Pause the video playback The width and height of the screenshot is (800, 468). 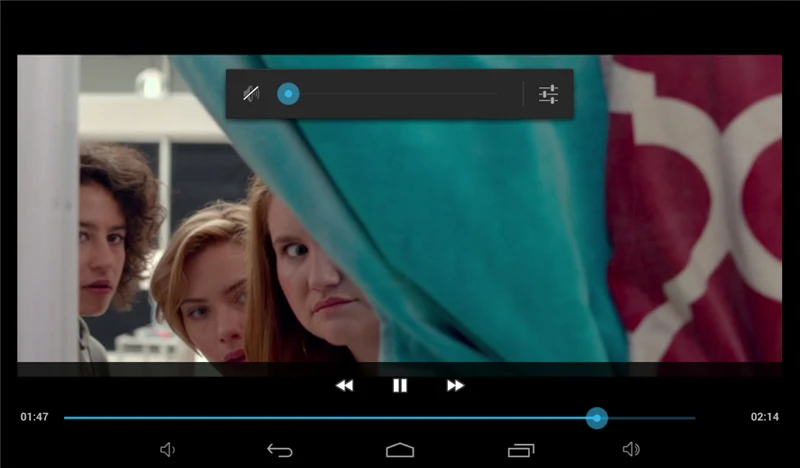click(x=400, y=386)
